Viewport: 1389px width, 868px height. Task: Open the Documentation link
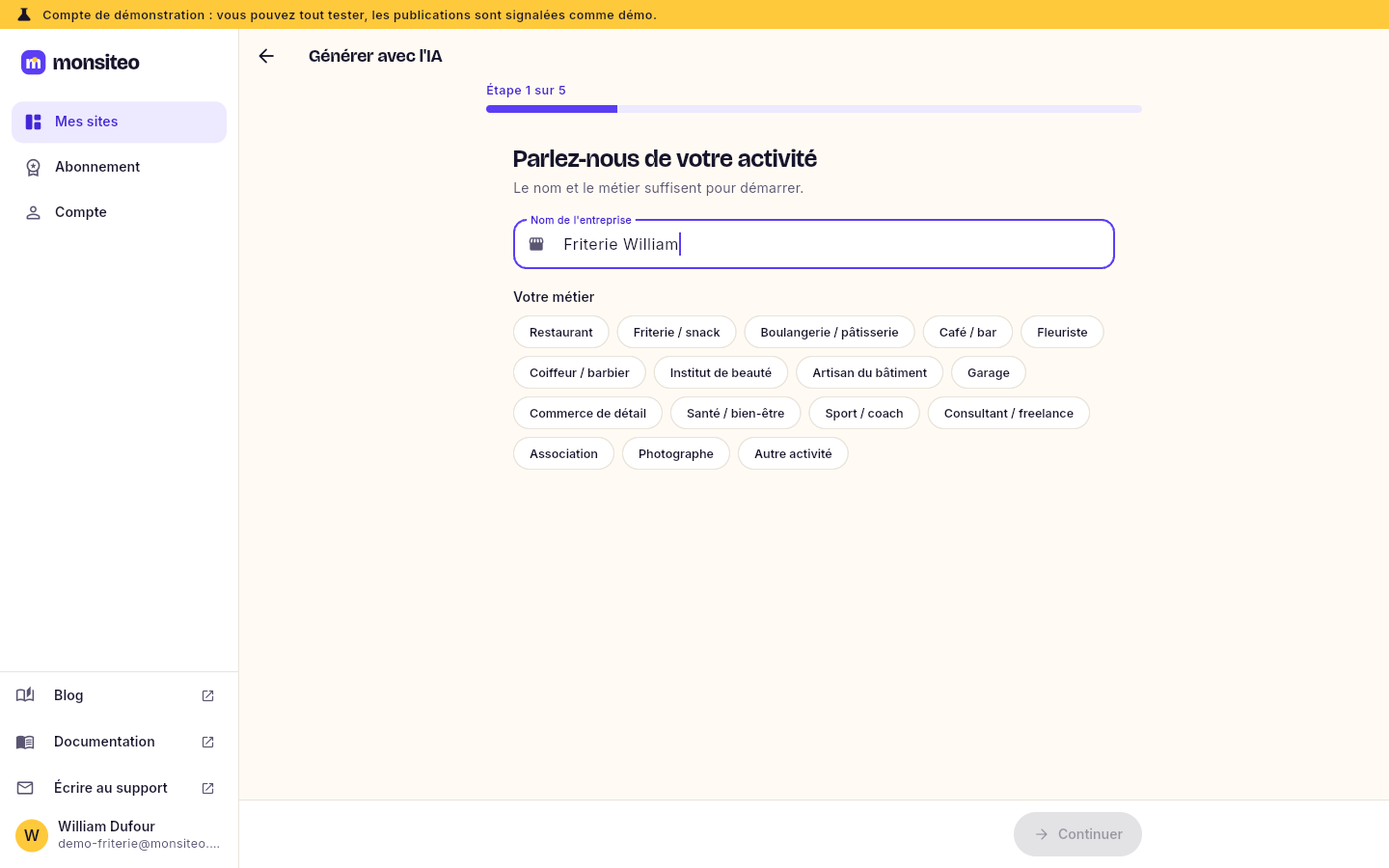[119, 742]
